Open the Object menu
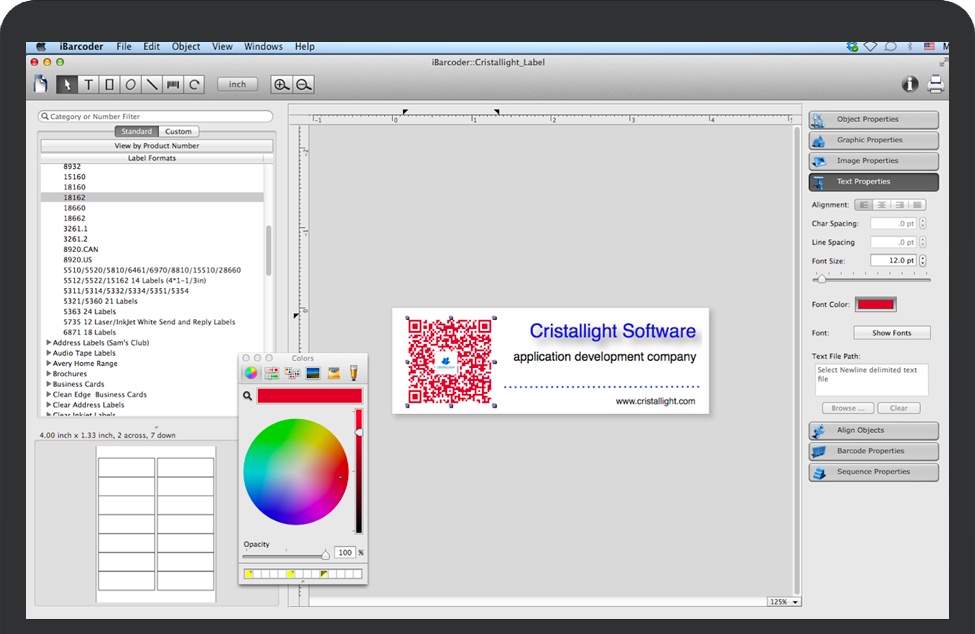The image size is (975, 634). click(x=186, y=47)
